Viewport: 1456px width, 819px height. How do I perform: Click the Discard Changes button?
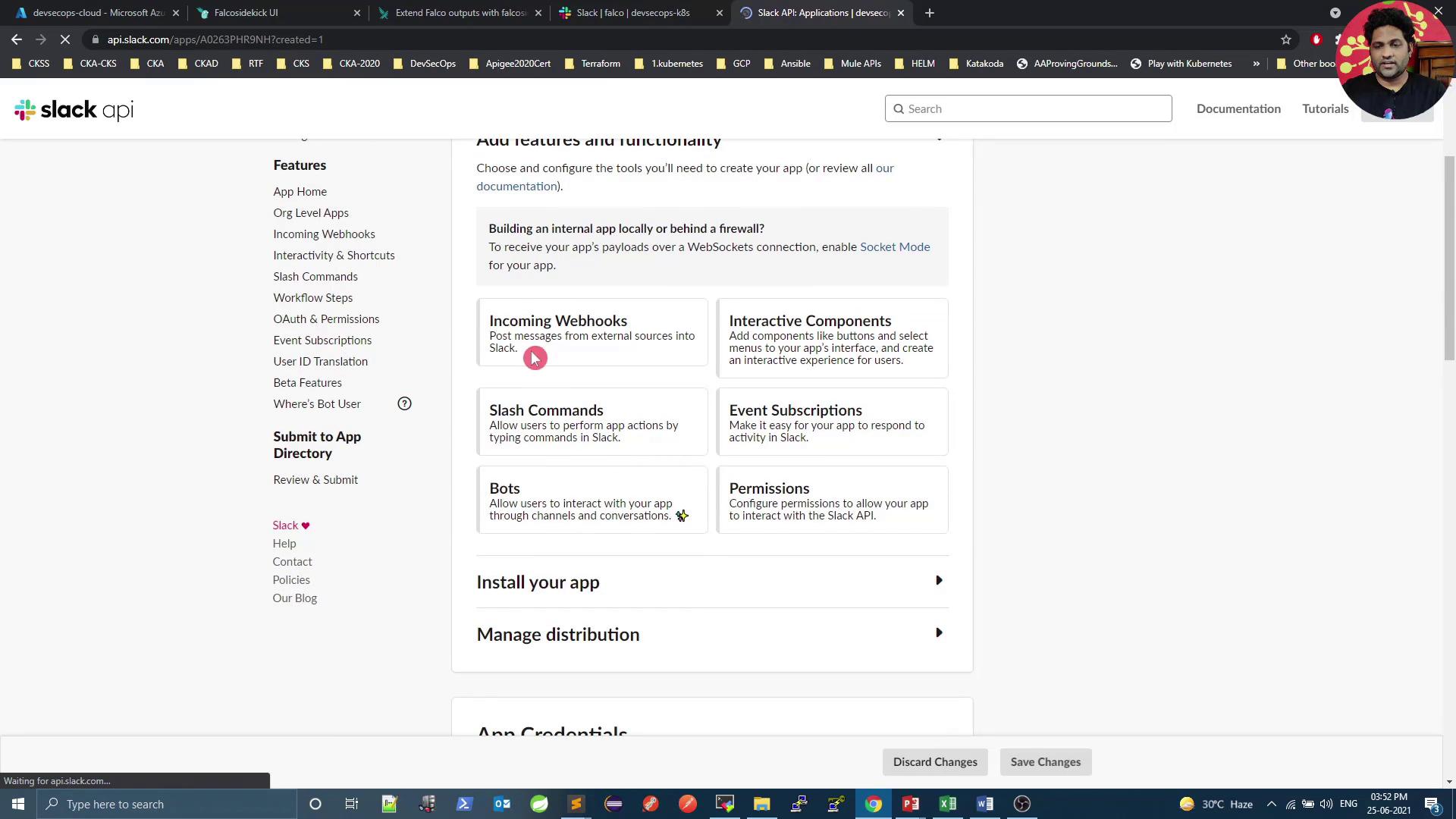[x=934, y=762]
